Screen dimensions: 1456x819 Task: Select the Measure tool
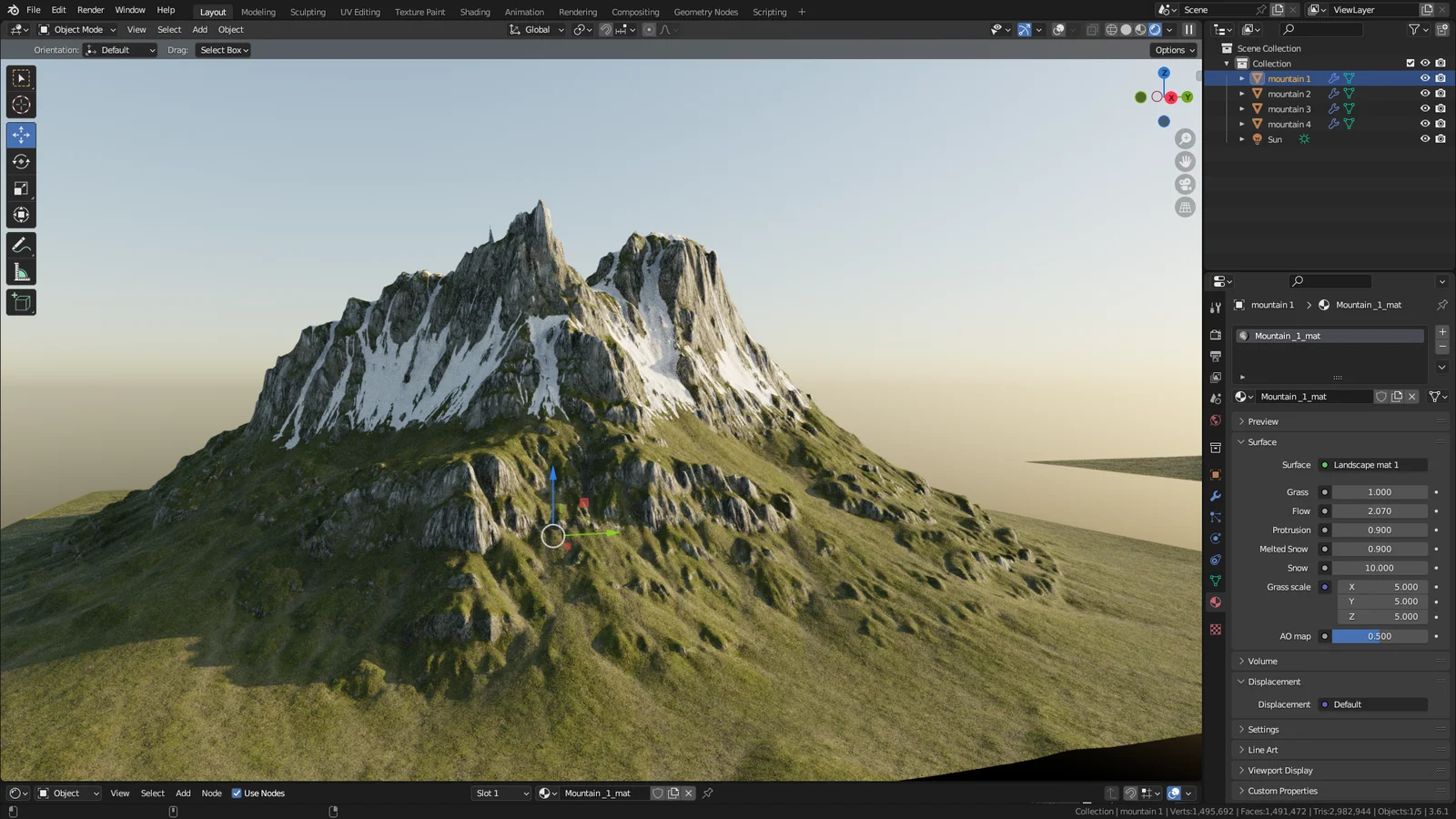21,270
